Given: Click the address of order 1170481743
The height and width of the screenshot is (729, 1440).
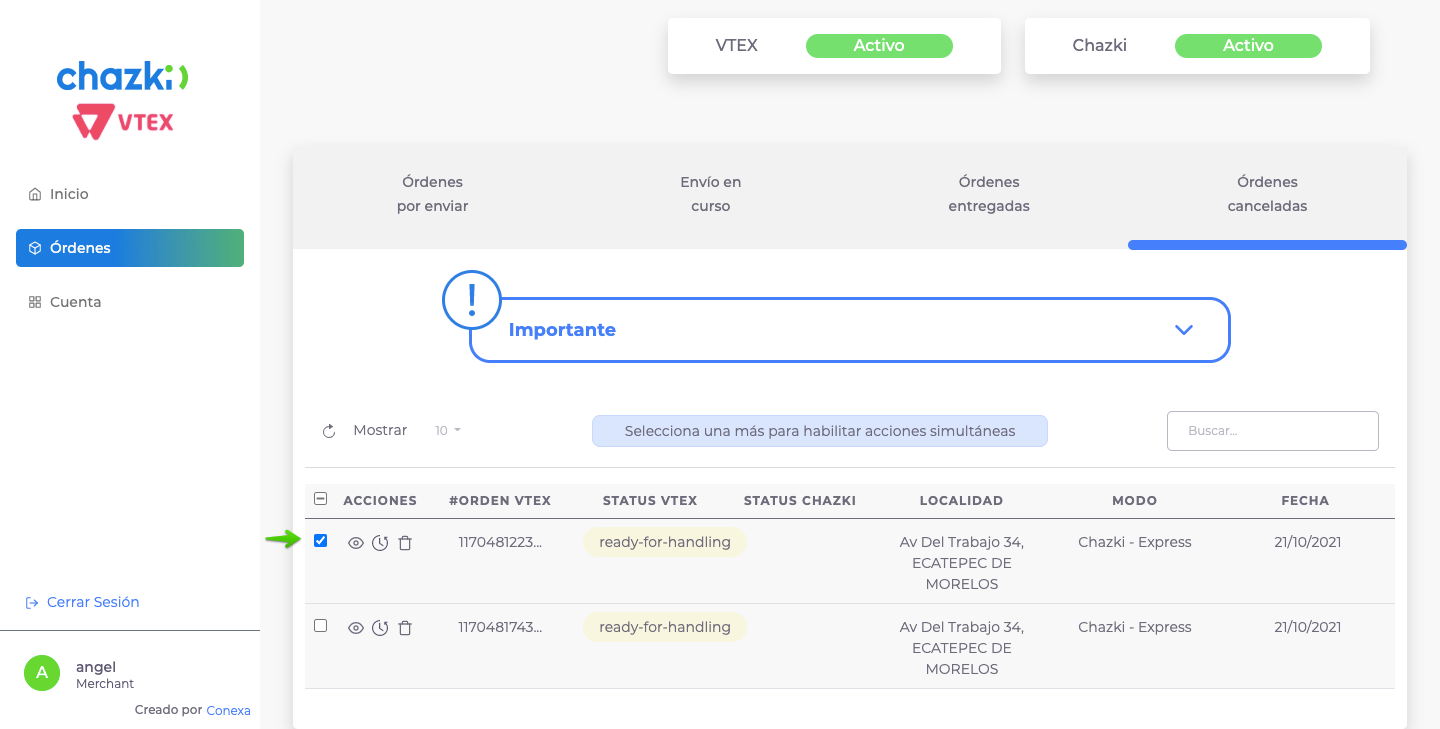Looking at the screenshot, I should 962,648.
